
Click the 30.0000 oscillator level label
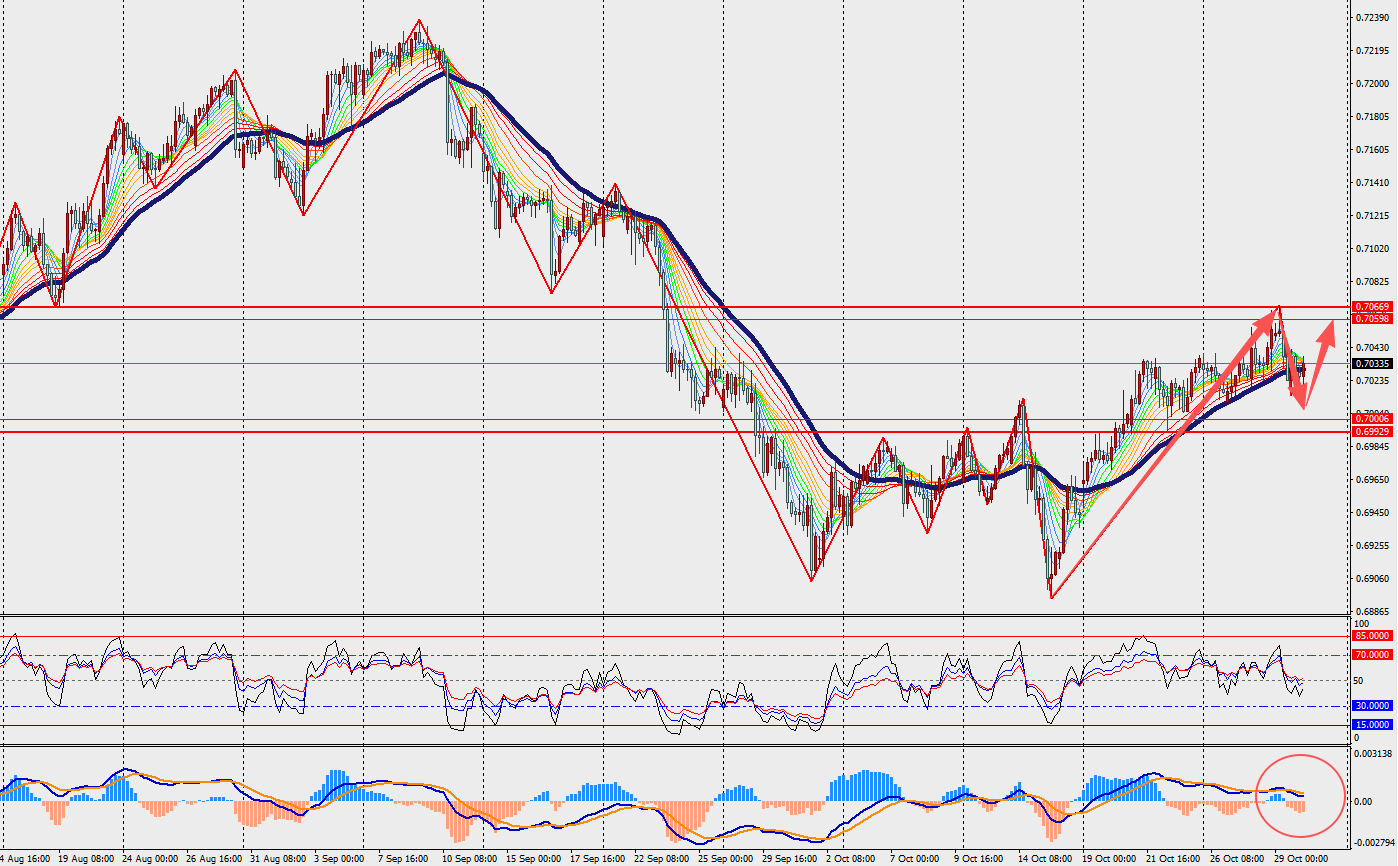[x=1372, y=705]
